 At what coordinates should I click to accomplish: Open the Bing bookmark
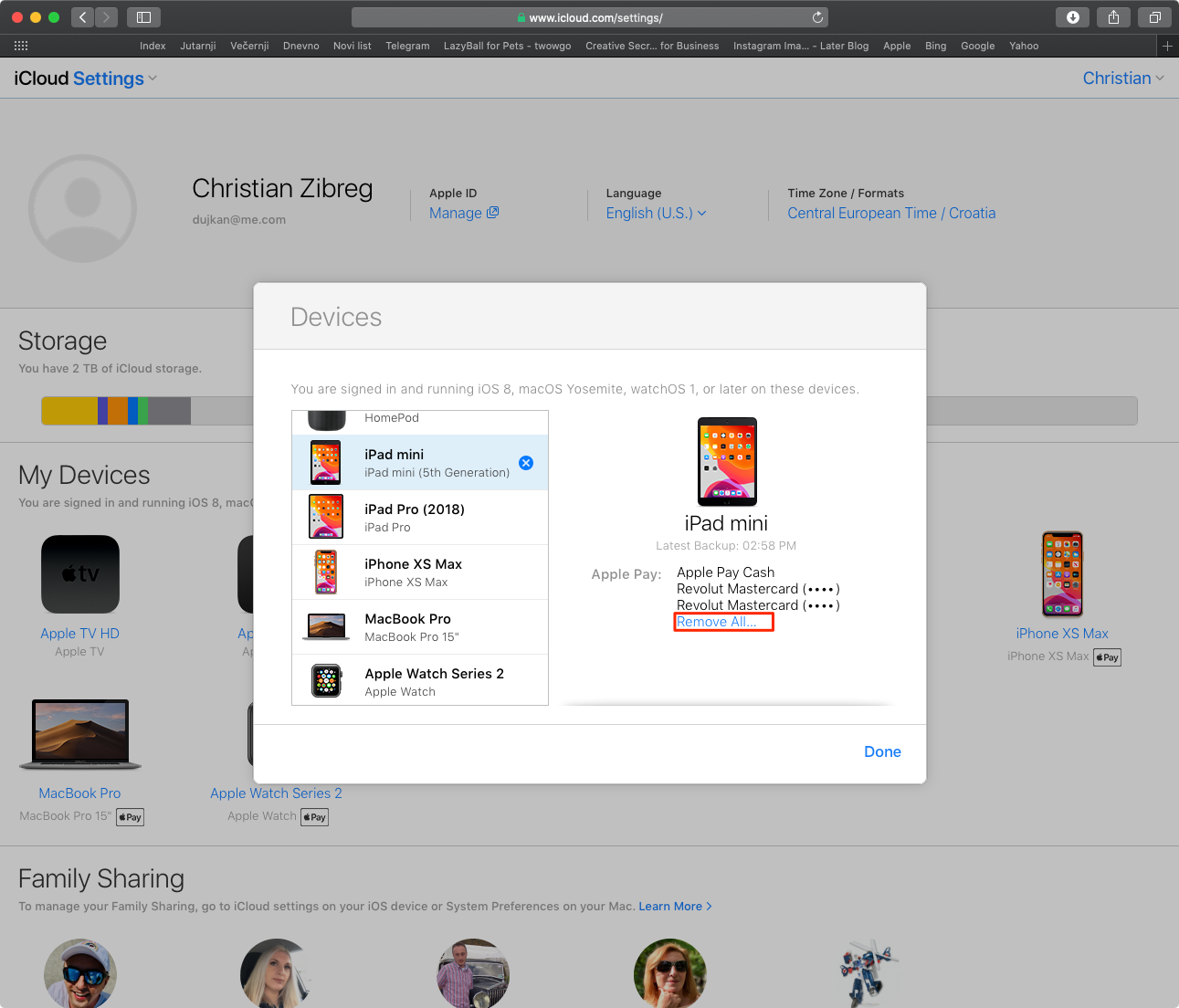click(x=935, y=46)
